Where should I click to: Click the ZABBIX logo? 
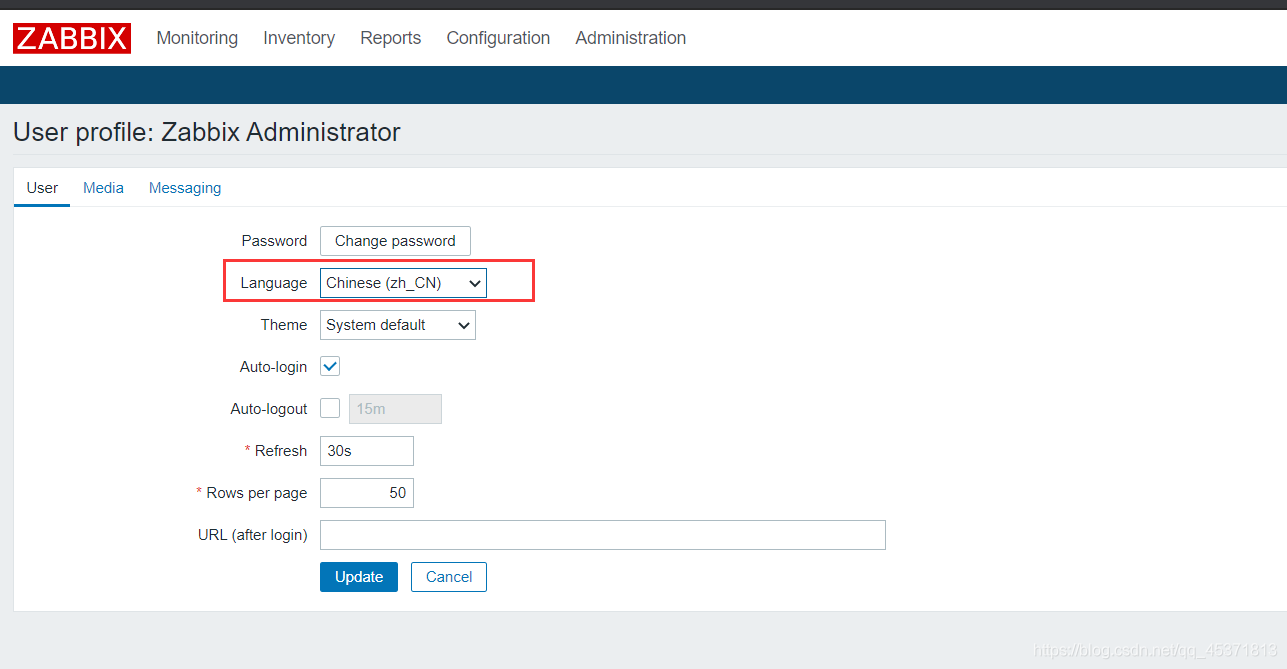coord(72,38)
